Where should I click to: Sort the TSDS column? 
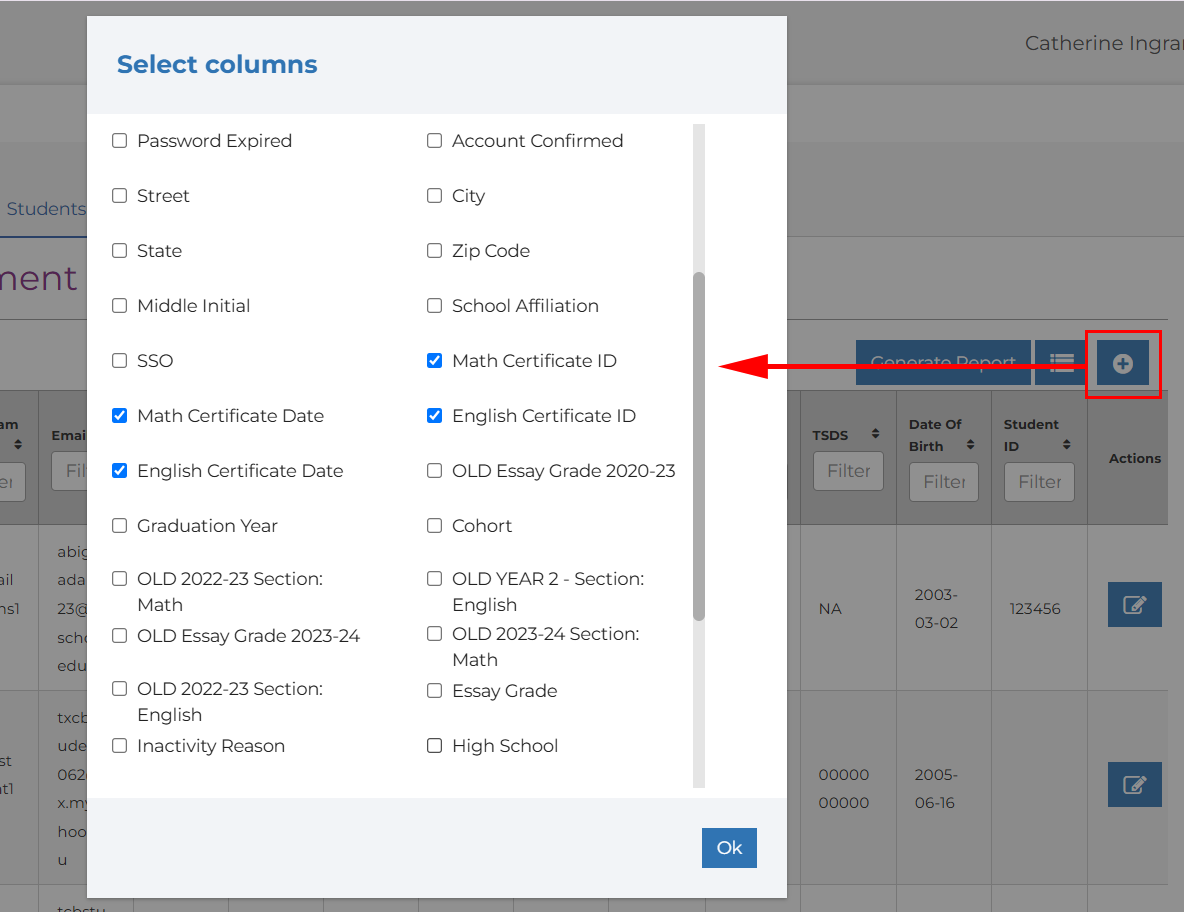(x=875, y=433)
